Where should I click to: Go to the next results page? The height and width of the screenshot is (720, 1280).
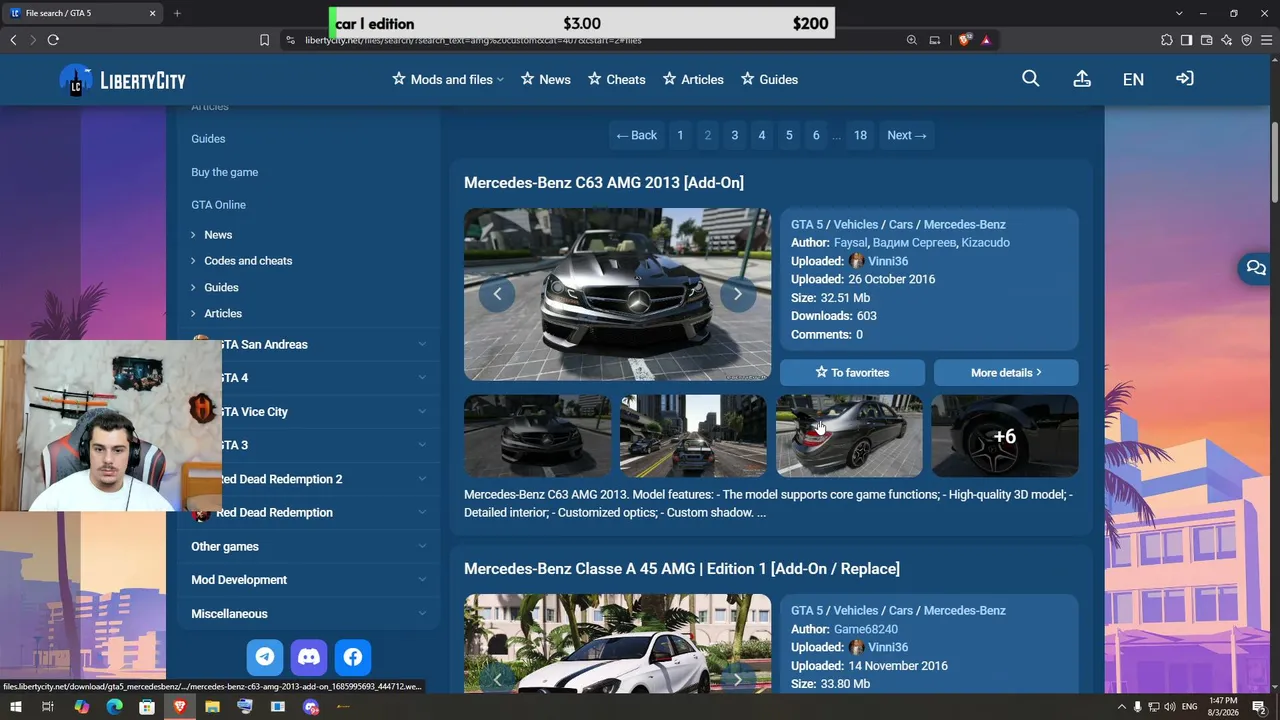(907, 135)
